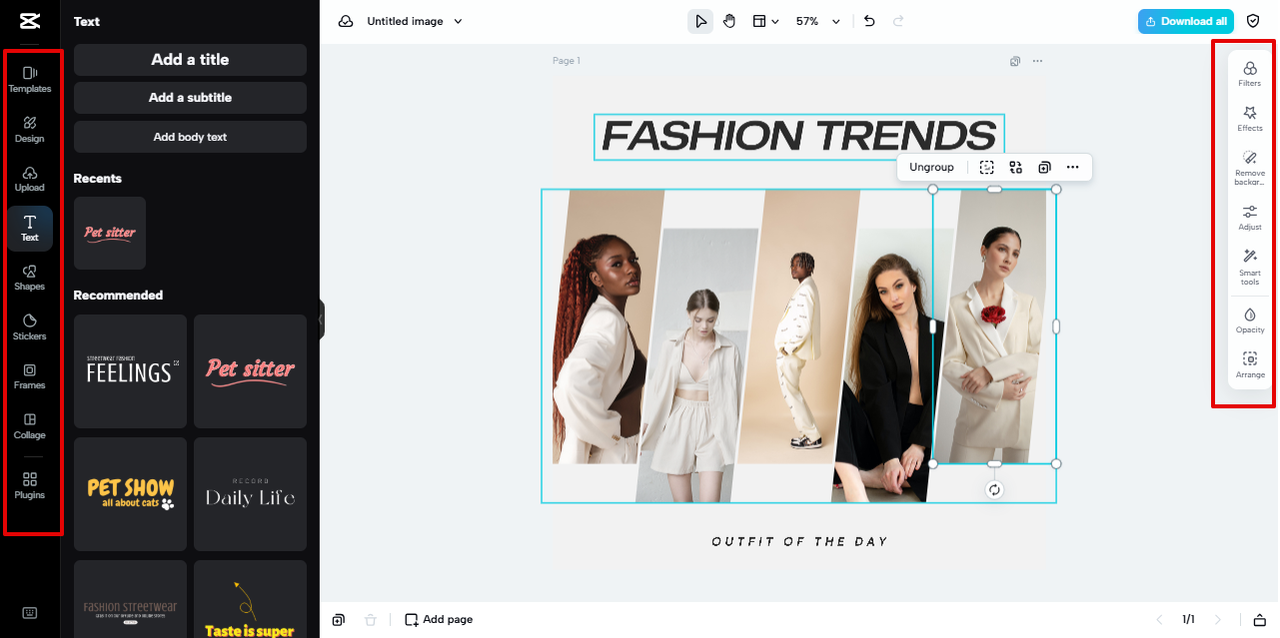
Task: Open the canvas layout options dropdown
Action: point(765,20)
